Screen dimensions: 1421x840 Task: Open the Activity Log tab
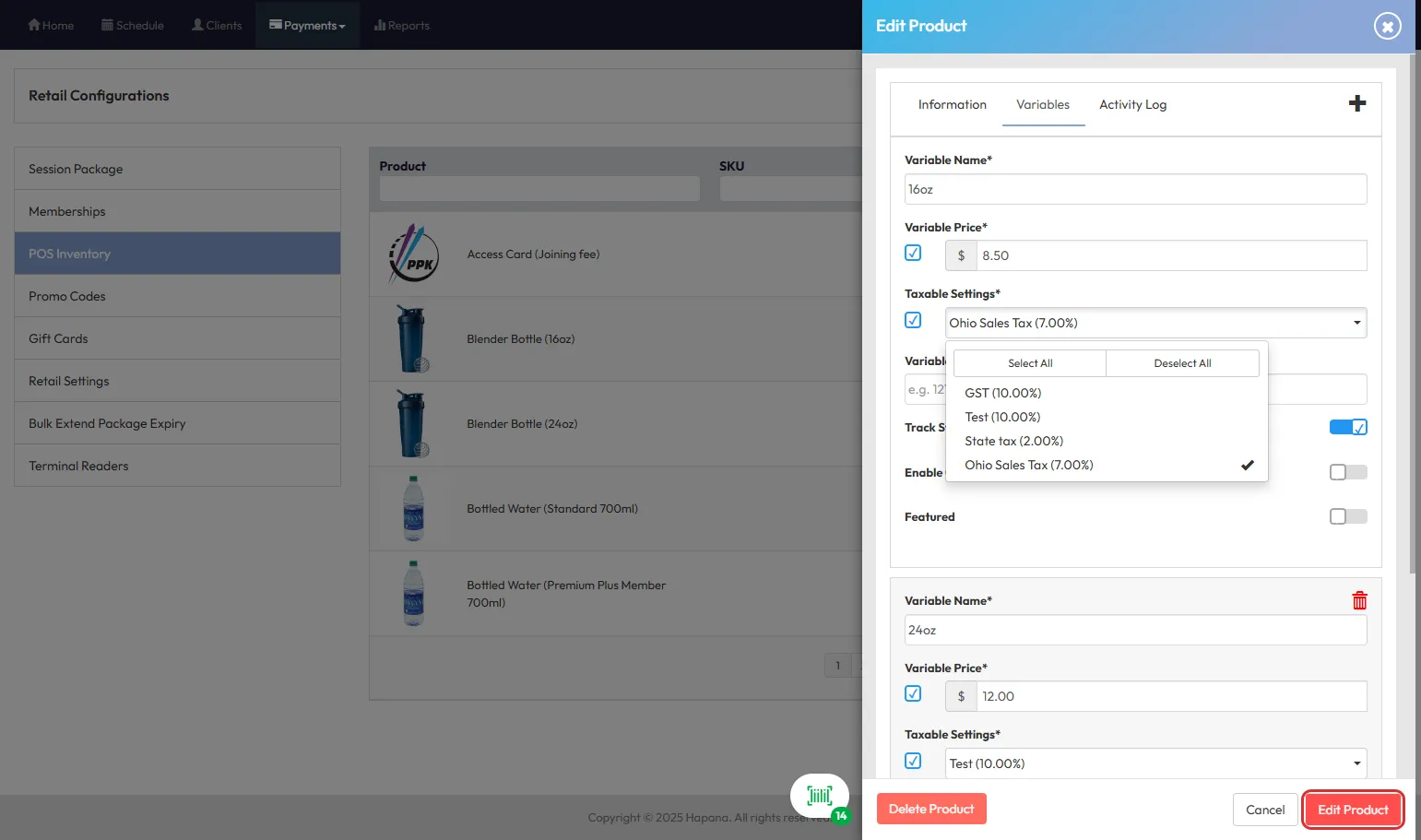pyautogui.click(x=1132, y=105)
